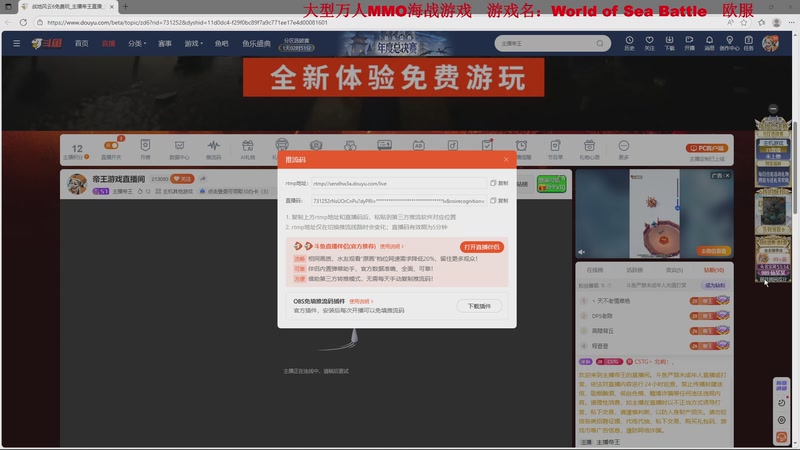Click the rtmp address field
The width and height of the screenshot is (800, 450).
pyautogui.click(x=398, y=183)
